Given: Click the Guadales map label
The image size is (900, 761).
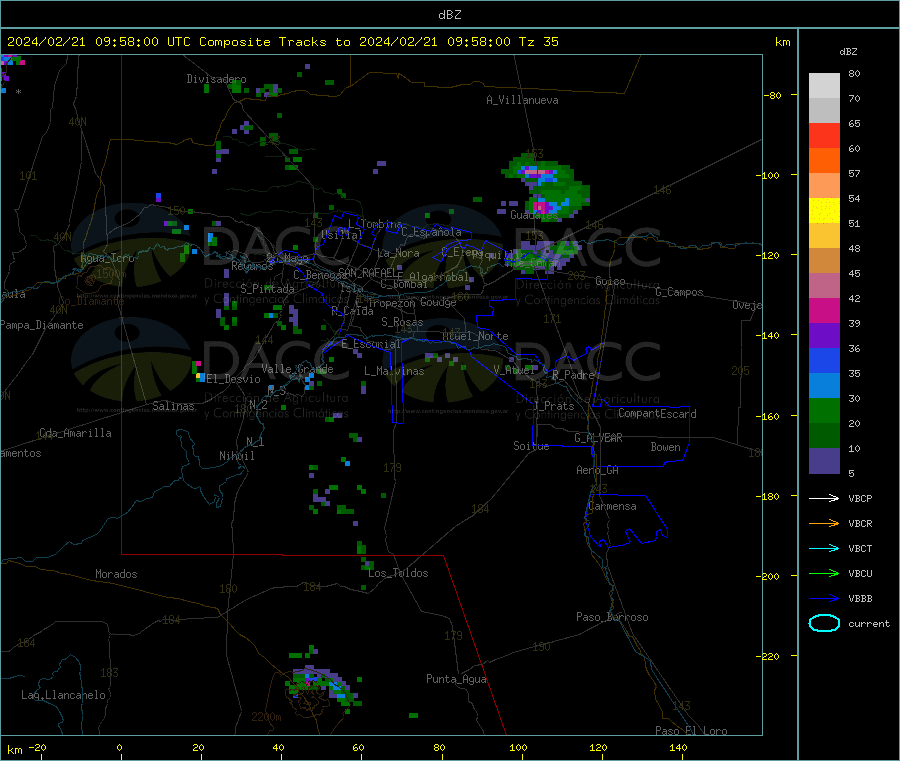Looking at the screenshot, I should point(534,215).
